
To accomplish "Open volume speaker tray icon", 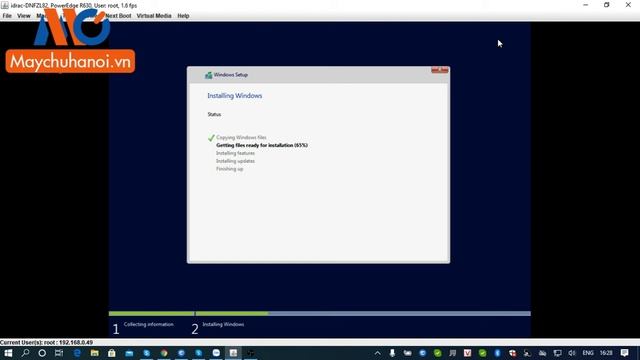I will (x=572, y=353).
